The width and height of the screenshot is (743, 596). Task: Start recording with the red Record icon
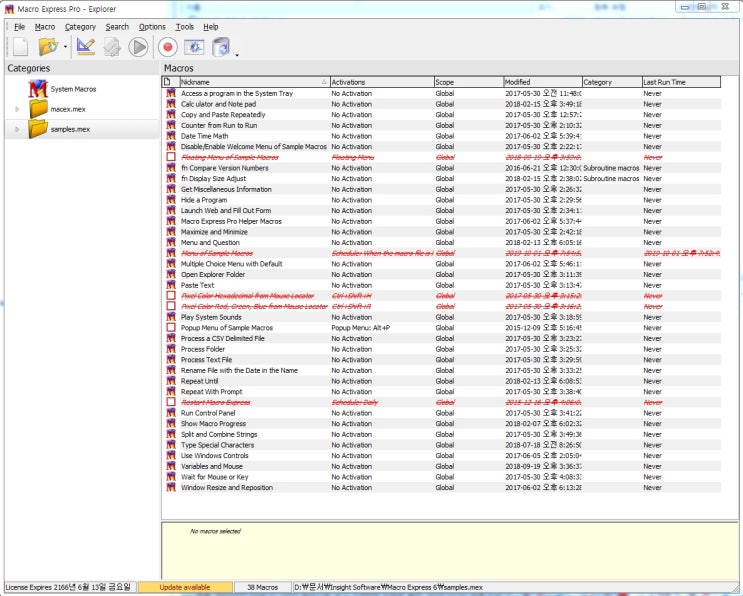point(167,47)
